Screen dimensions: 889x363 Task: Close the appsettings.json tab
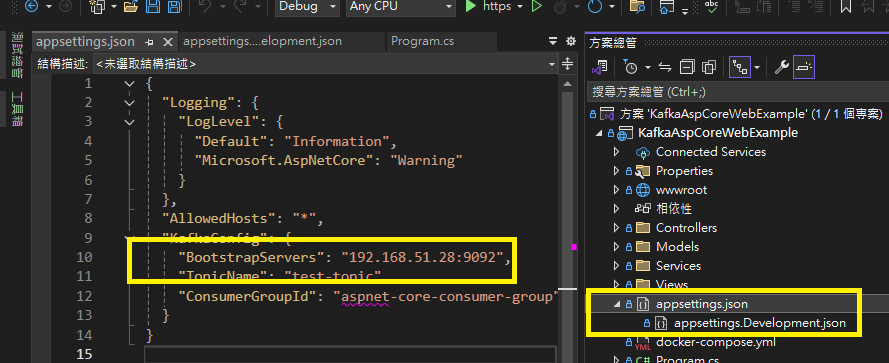pos(168,42)
